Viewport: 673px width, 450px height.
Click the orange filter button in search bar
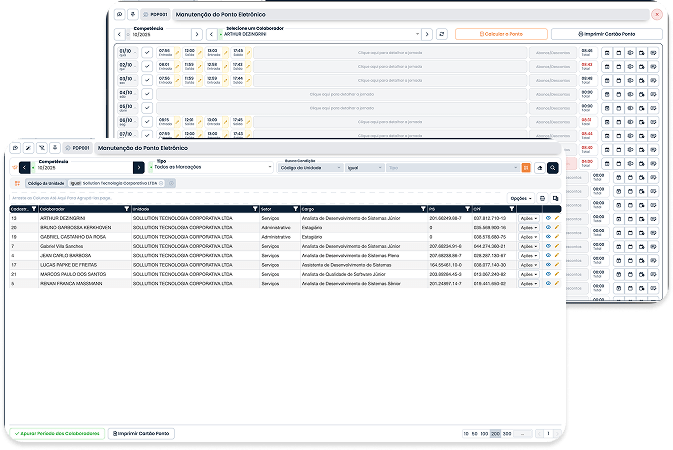coord(526,168)
